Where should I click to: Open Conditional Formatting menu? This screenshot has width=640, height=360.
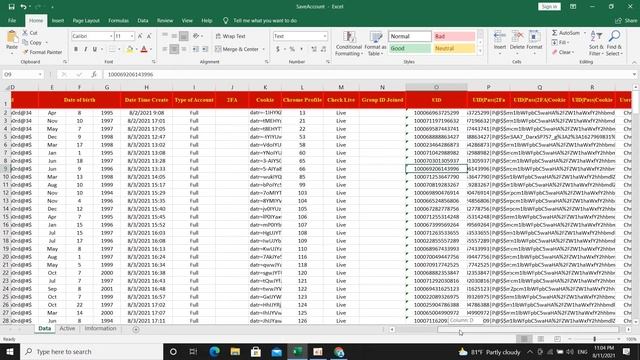coord(349,43)
